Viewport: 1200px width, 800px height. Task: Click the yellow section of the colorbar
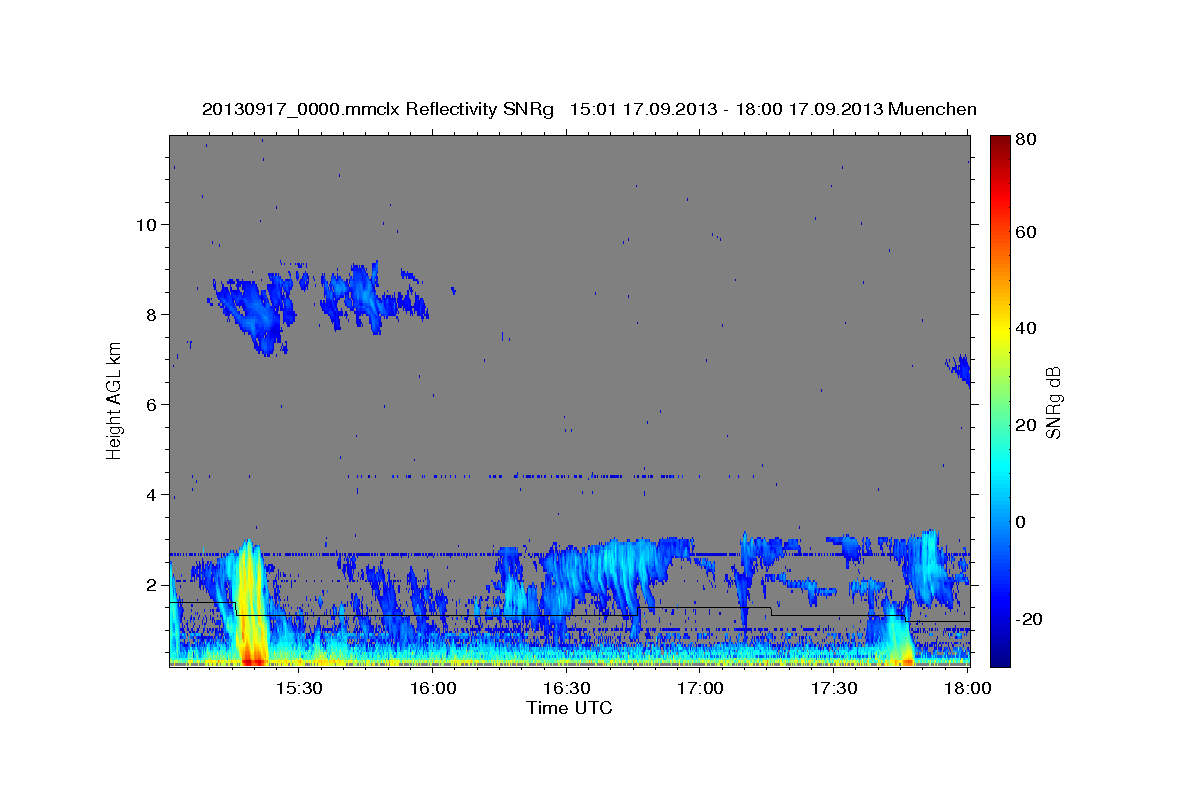(x=1000, y=328)
